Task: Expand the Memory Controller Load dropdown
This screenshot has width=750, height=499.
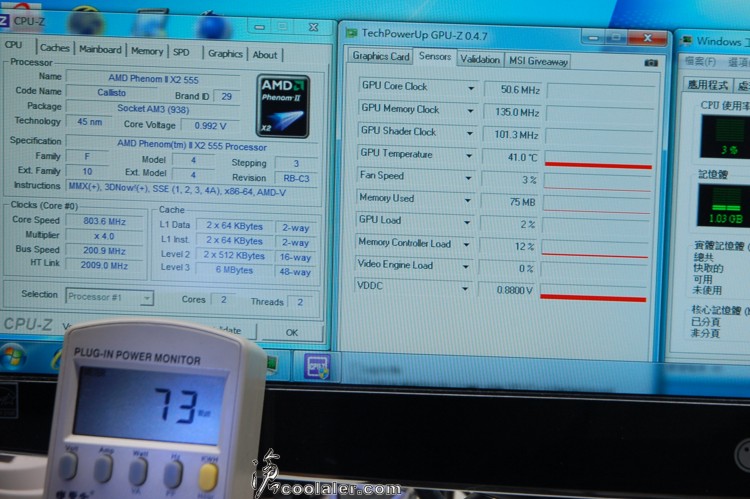Action: click(x=466, y=244)
